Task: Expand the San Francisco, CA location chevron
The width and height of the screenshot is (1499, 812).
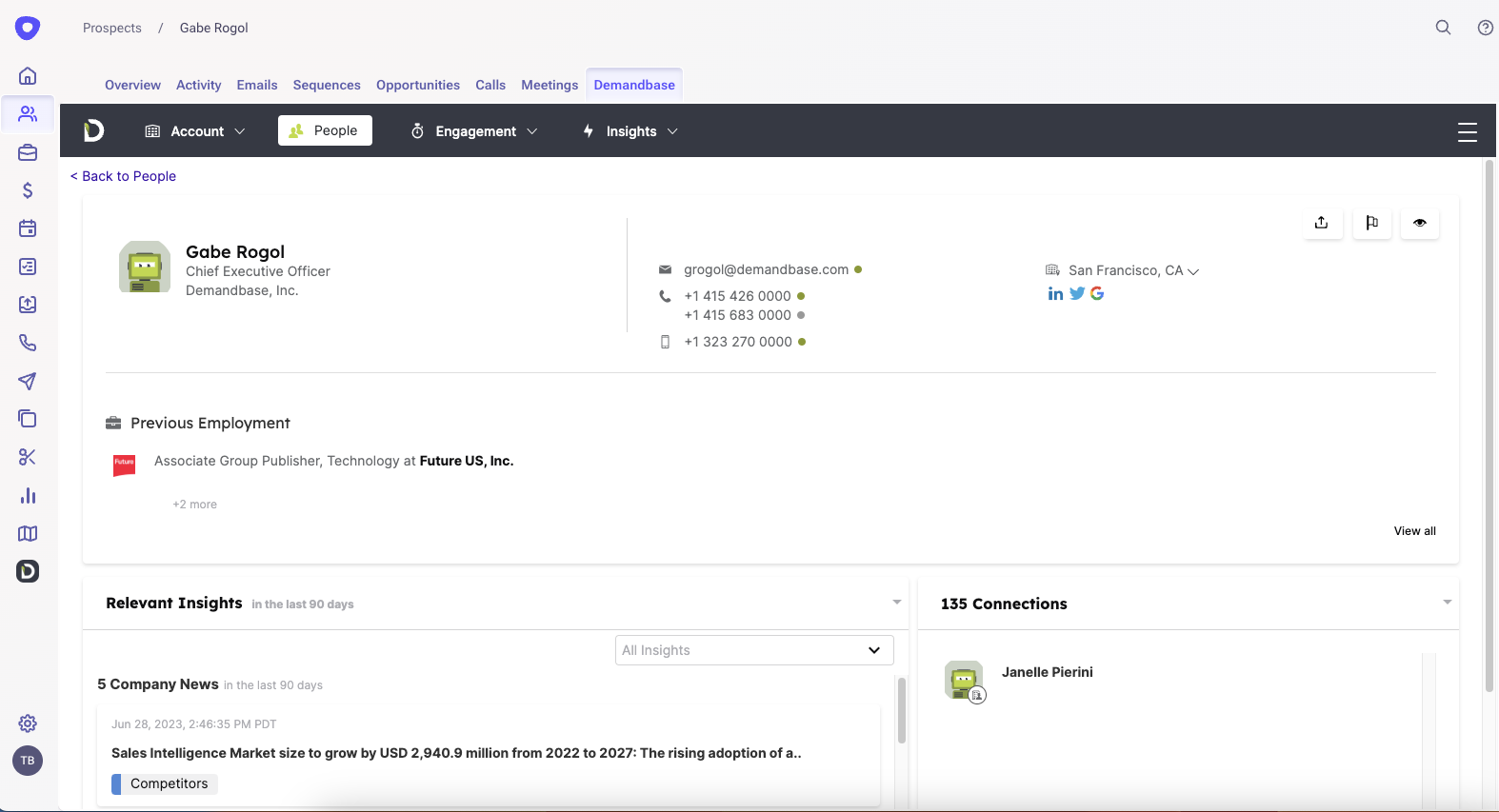Action: 1193,271
